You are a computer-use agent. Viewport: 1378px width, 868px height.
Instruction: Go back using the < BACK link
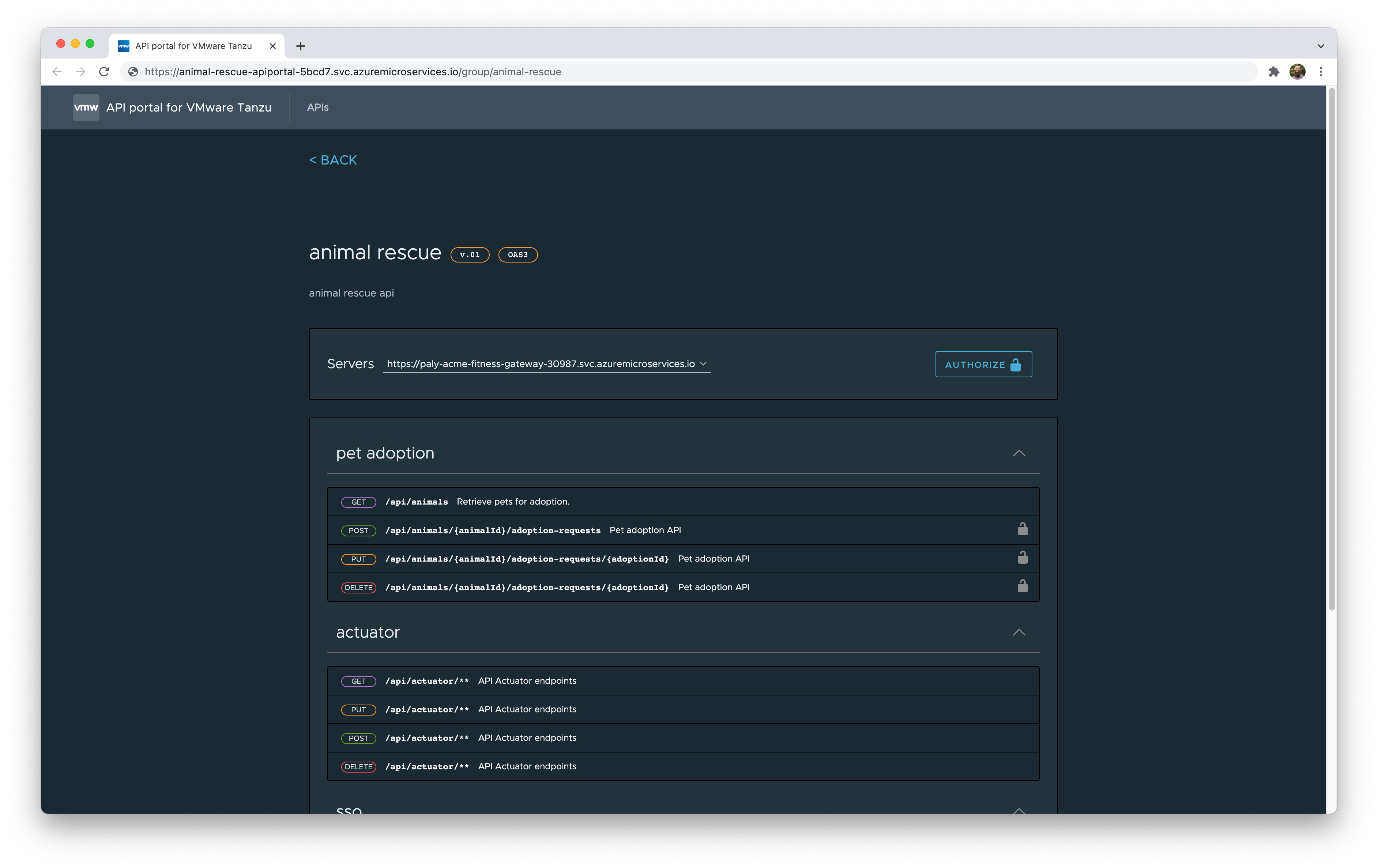333,160
